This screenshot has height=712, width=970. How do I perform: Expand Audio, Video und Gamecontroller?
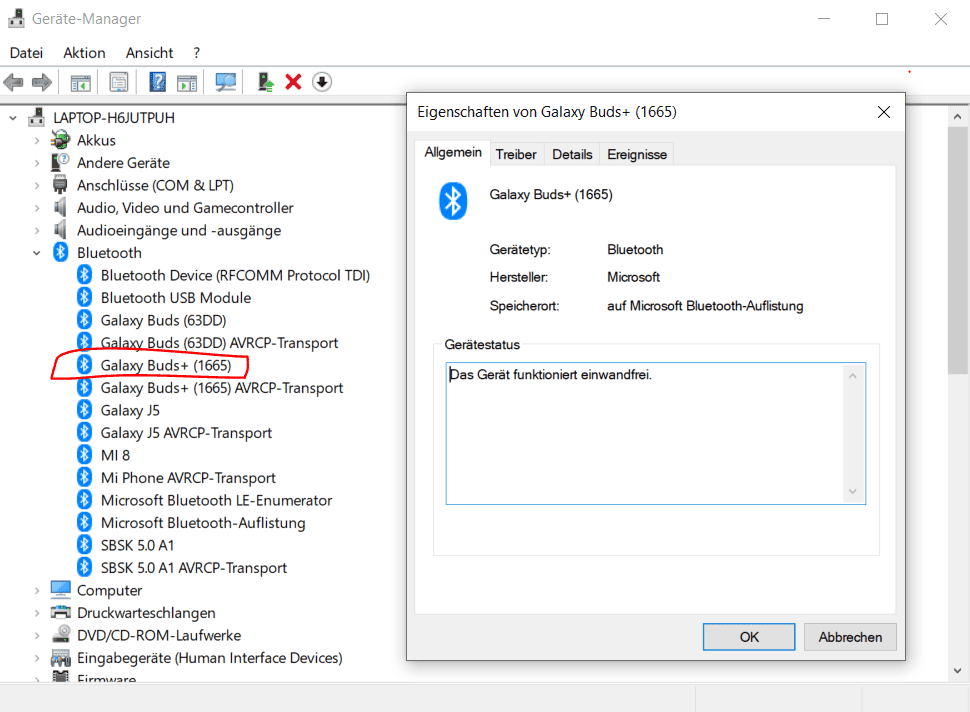click(x=37, y=208)
